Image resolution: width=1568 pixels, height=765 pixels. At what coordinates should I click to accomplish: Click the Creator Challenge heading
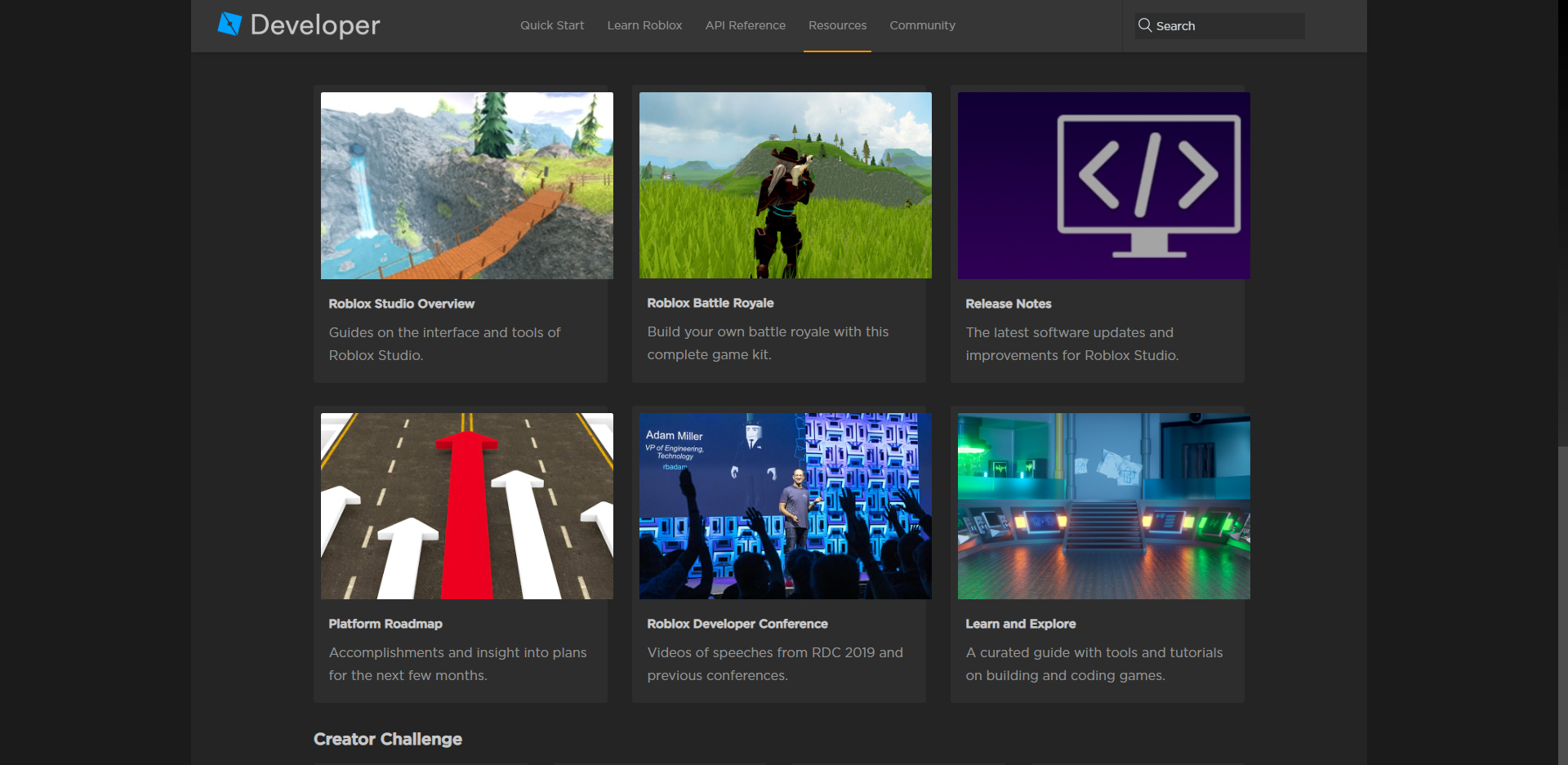388,739
